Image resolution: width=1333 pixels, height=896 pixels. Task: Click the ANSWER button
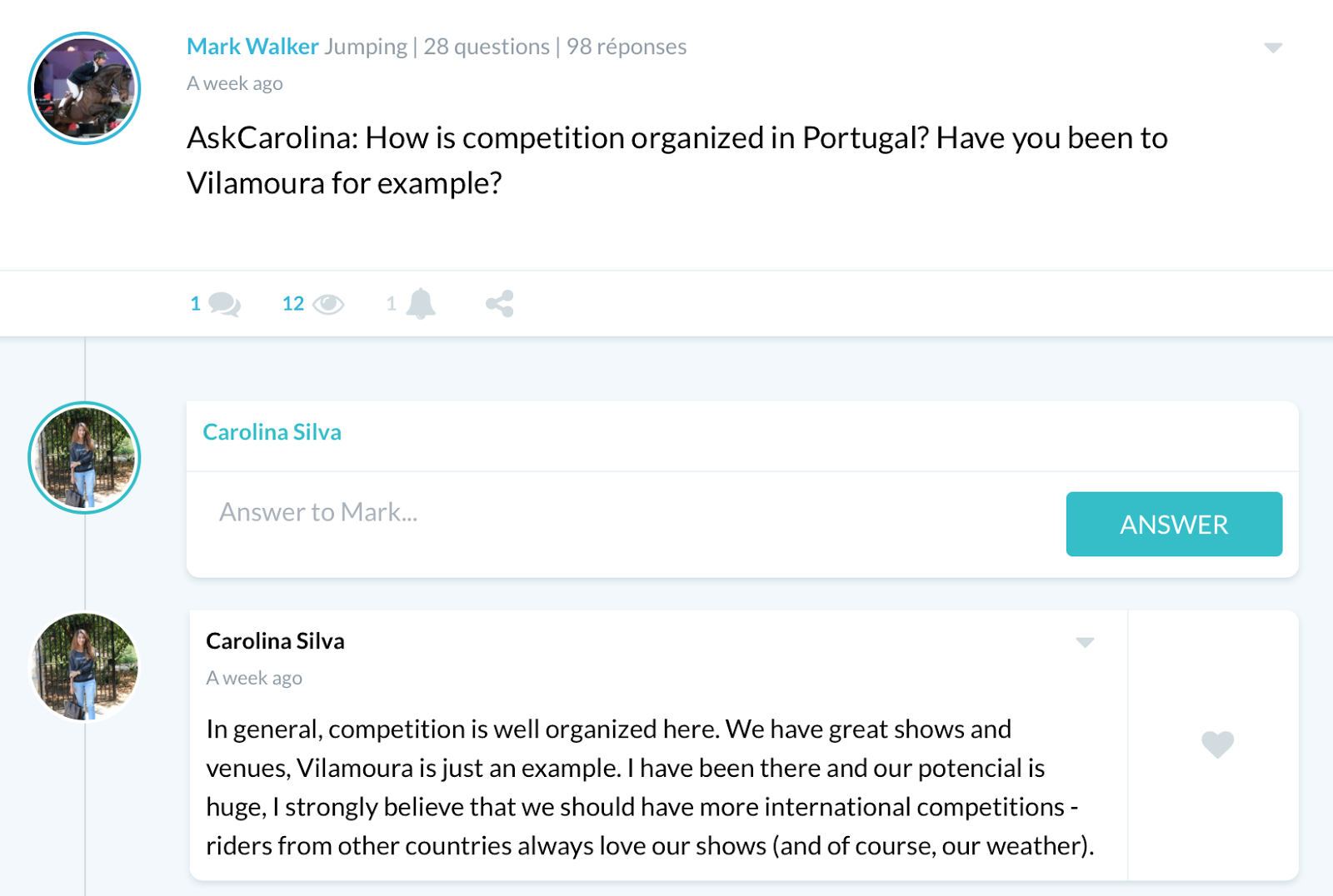tap(1174, 524)
